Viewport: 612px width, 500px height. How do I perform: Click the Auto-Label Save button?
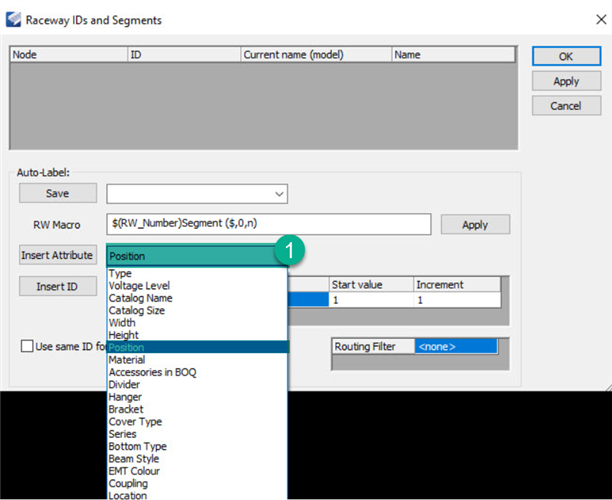[58, 193]
